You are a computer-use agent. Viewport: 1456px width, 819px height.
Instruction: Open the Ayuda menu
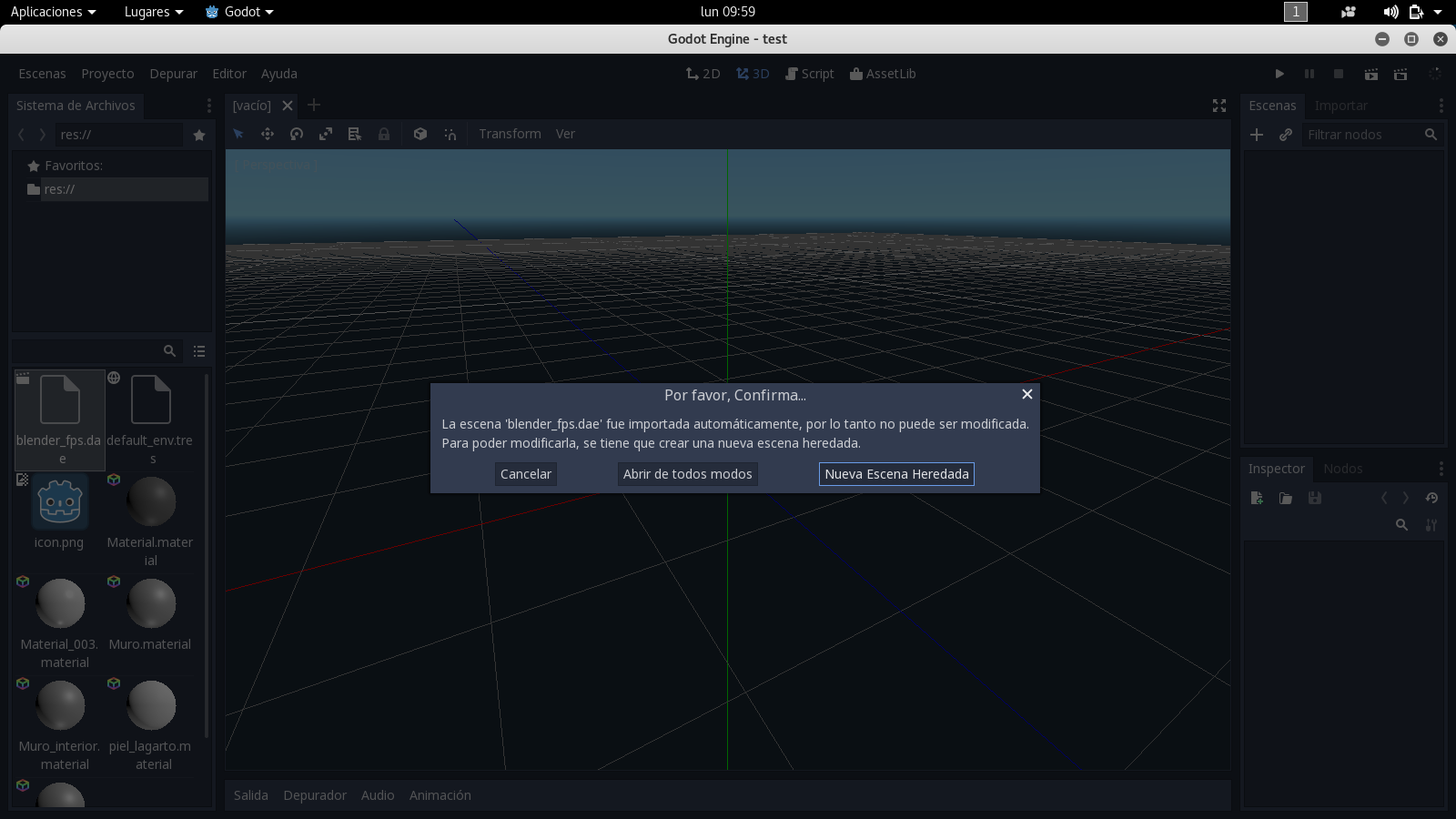click(x=278, y=74)
